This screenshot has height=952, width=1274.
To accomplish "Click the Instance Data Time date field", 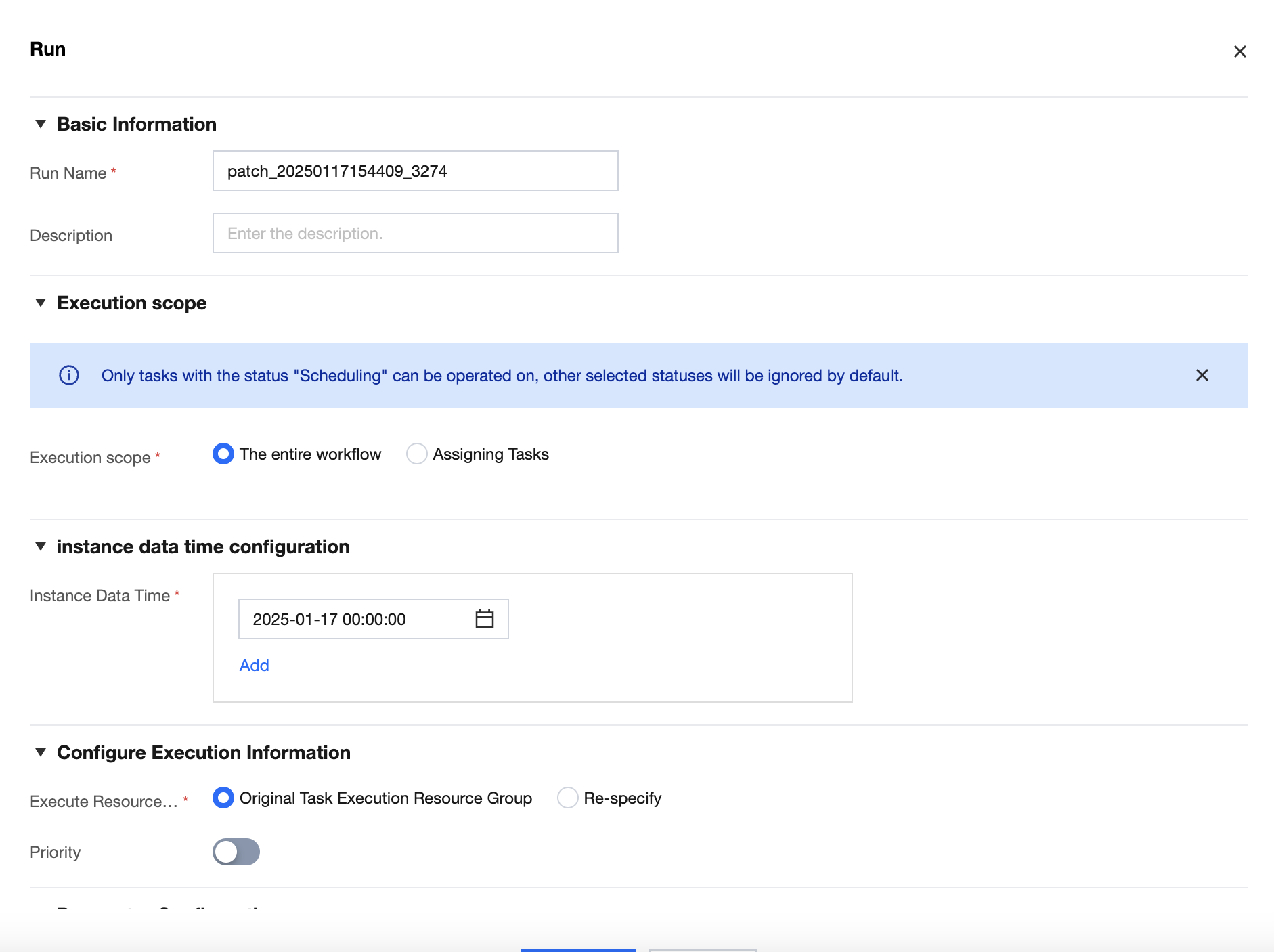I will click(352, 619).
